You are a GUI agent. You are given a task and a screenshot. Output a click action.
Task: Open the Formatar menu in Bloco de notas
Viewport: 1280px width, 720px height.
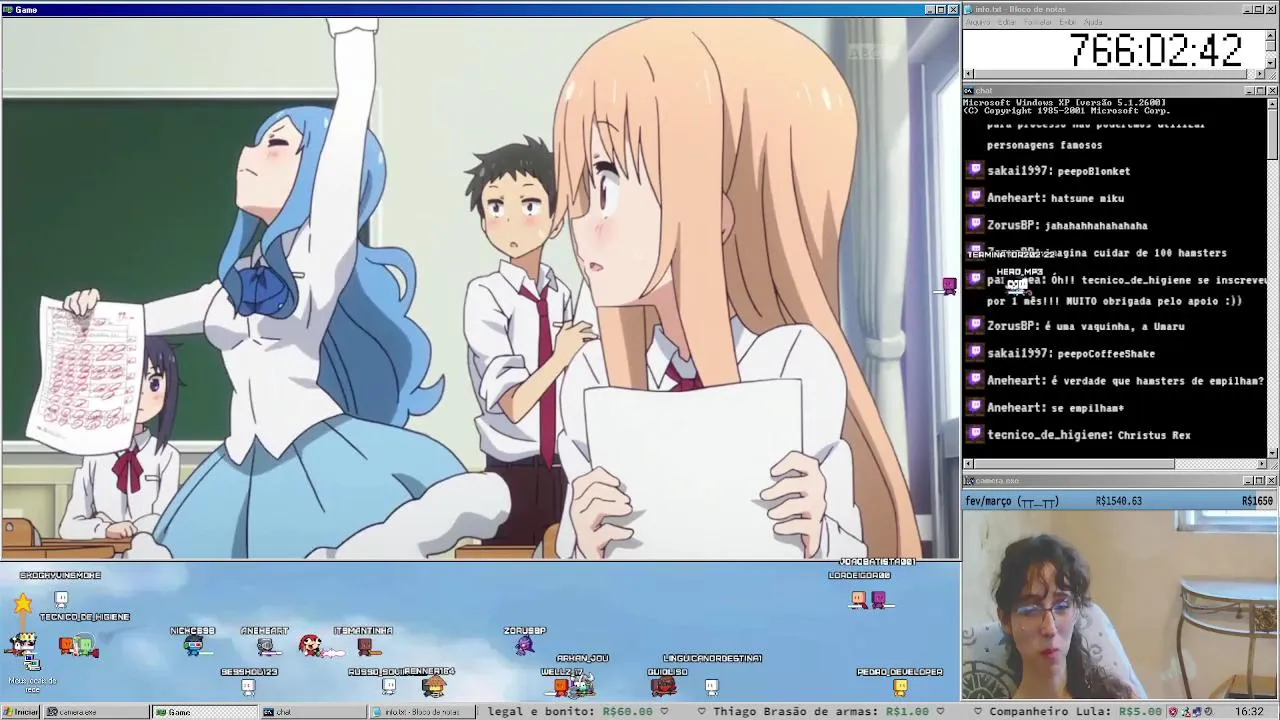click(1038, 22)
